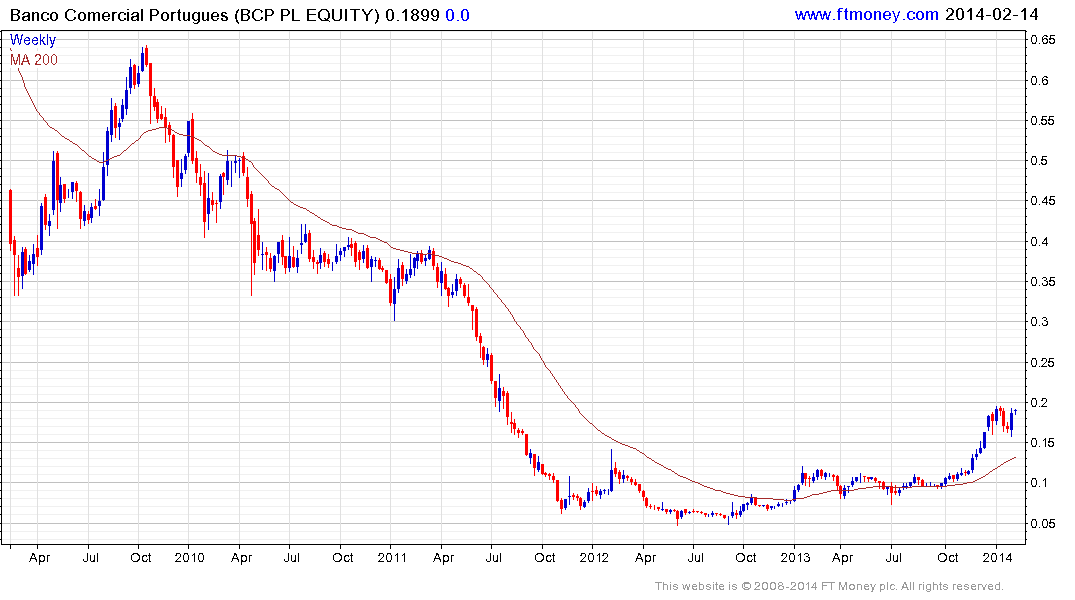Image resolution: width=1075 pixels, height=600 pixels.
Task: Click the 2013 year label on time axis
Action: pyautogui.click(x=795, y=557)
